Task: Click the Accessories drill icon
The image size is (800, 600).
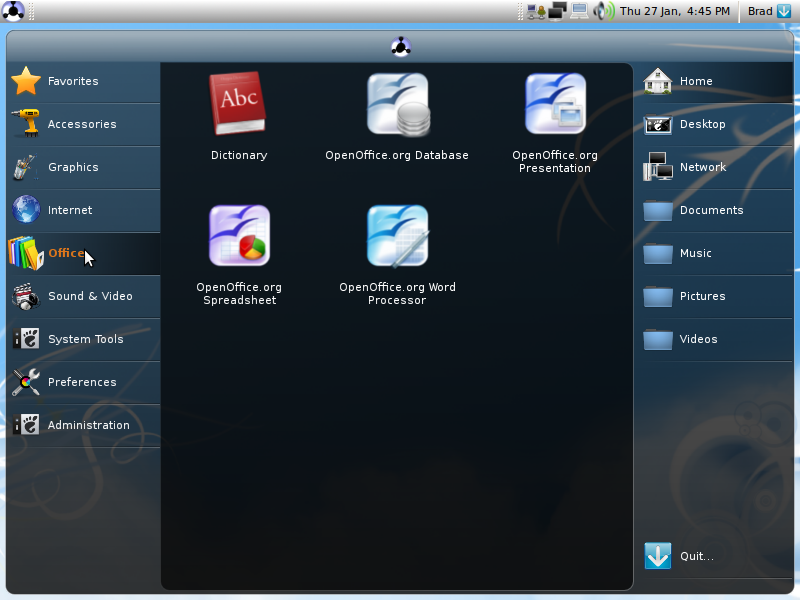Action: [26, 123]
